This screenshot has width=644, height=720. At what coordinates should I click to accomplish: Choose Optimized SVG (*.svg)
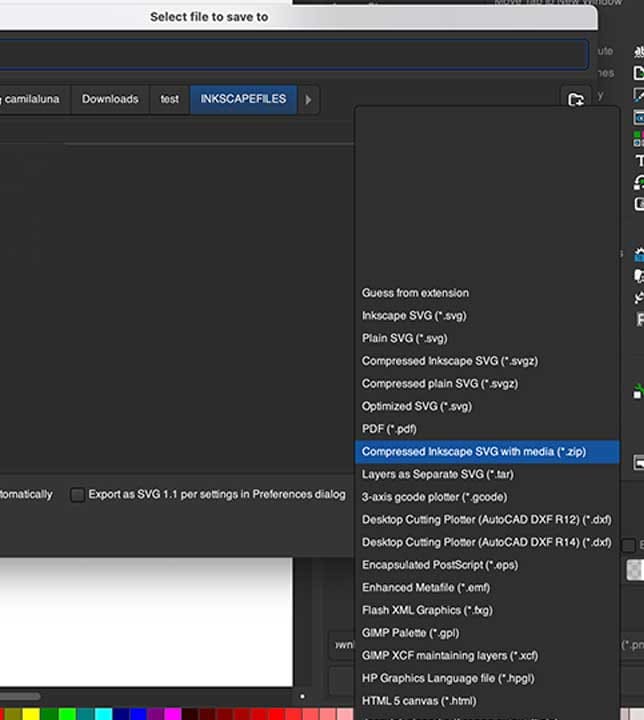tap(487, 406)
